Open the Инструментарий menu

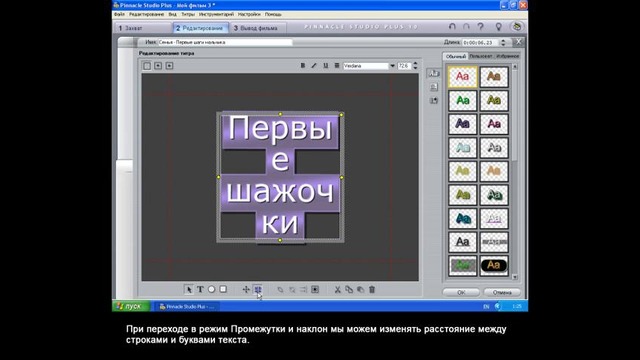tap(216, 14)
